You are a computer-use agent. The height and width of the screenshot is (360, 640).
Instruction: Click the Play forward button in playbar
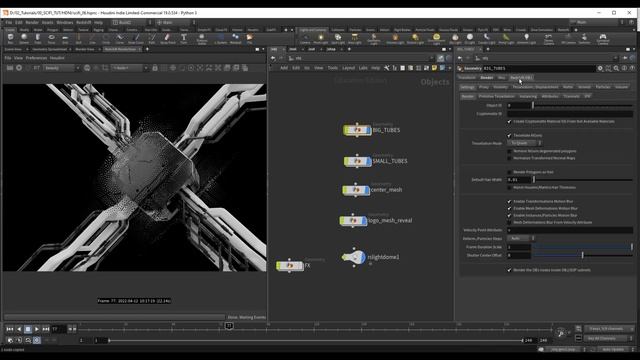[37, 329]
